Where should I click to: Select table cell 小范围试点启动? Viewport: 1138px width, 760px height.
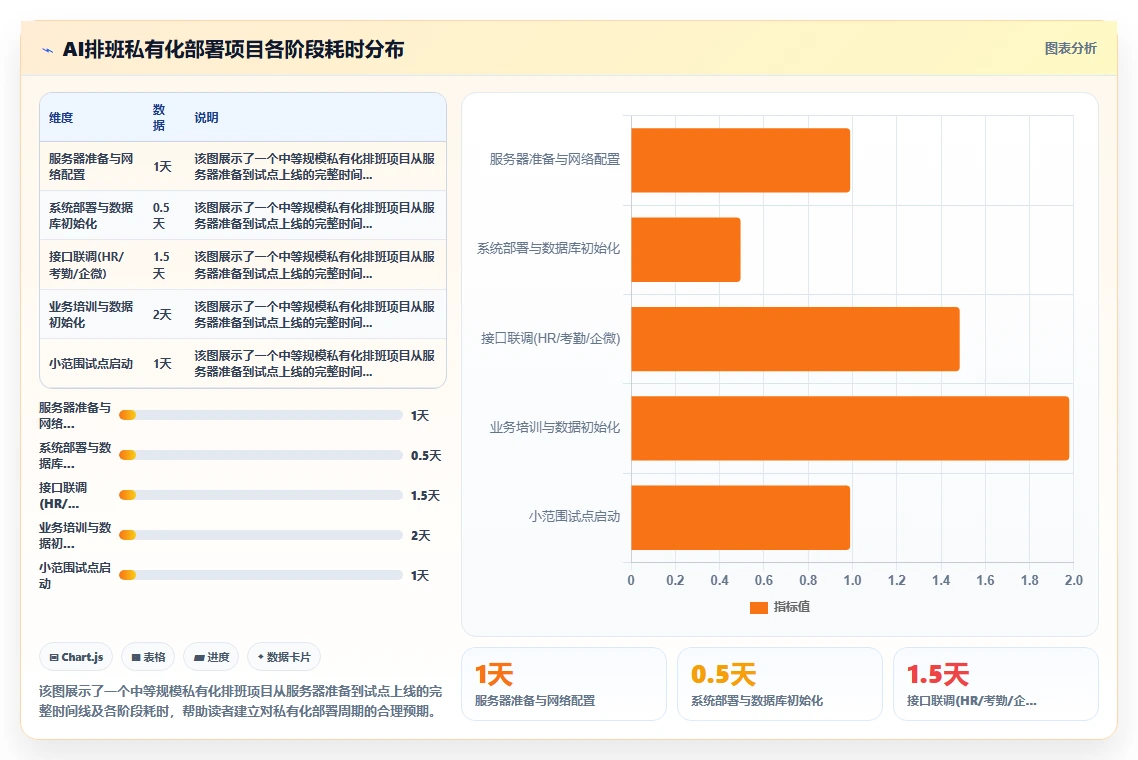coord(91,364)
